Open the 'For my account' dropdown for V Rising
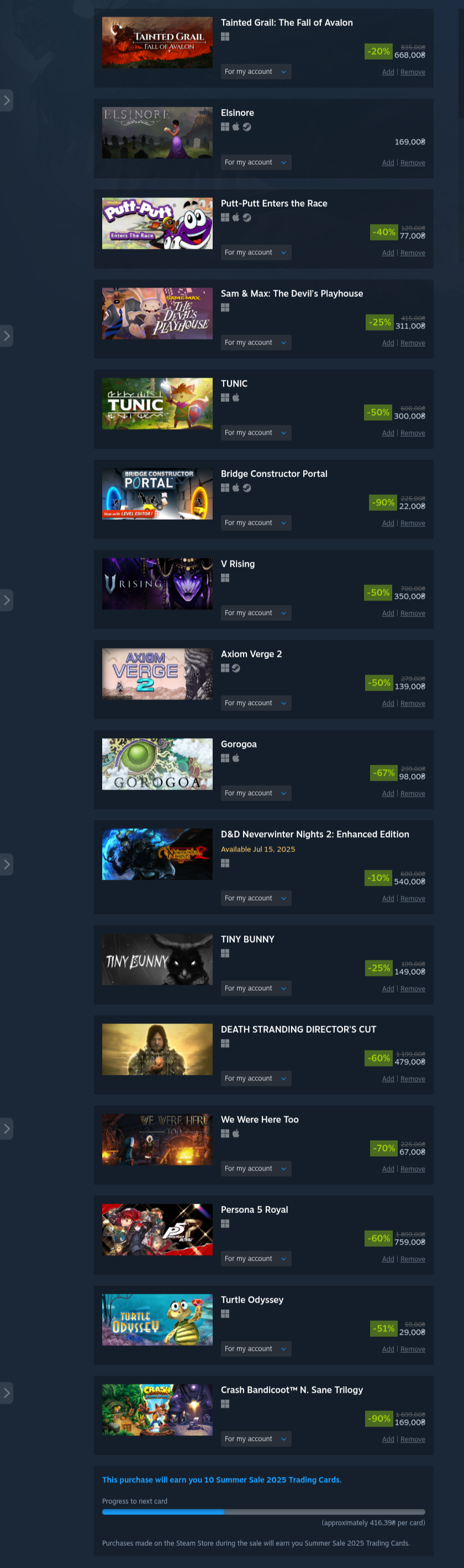The width and height of the screenshot is (464, 1568). (x=256, y=613)
